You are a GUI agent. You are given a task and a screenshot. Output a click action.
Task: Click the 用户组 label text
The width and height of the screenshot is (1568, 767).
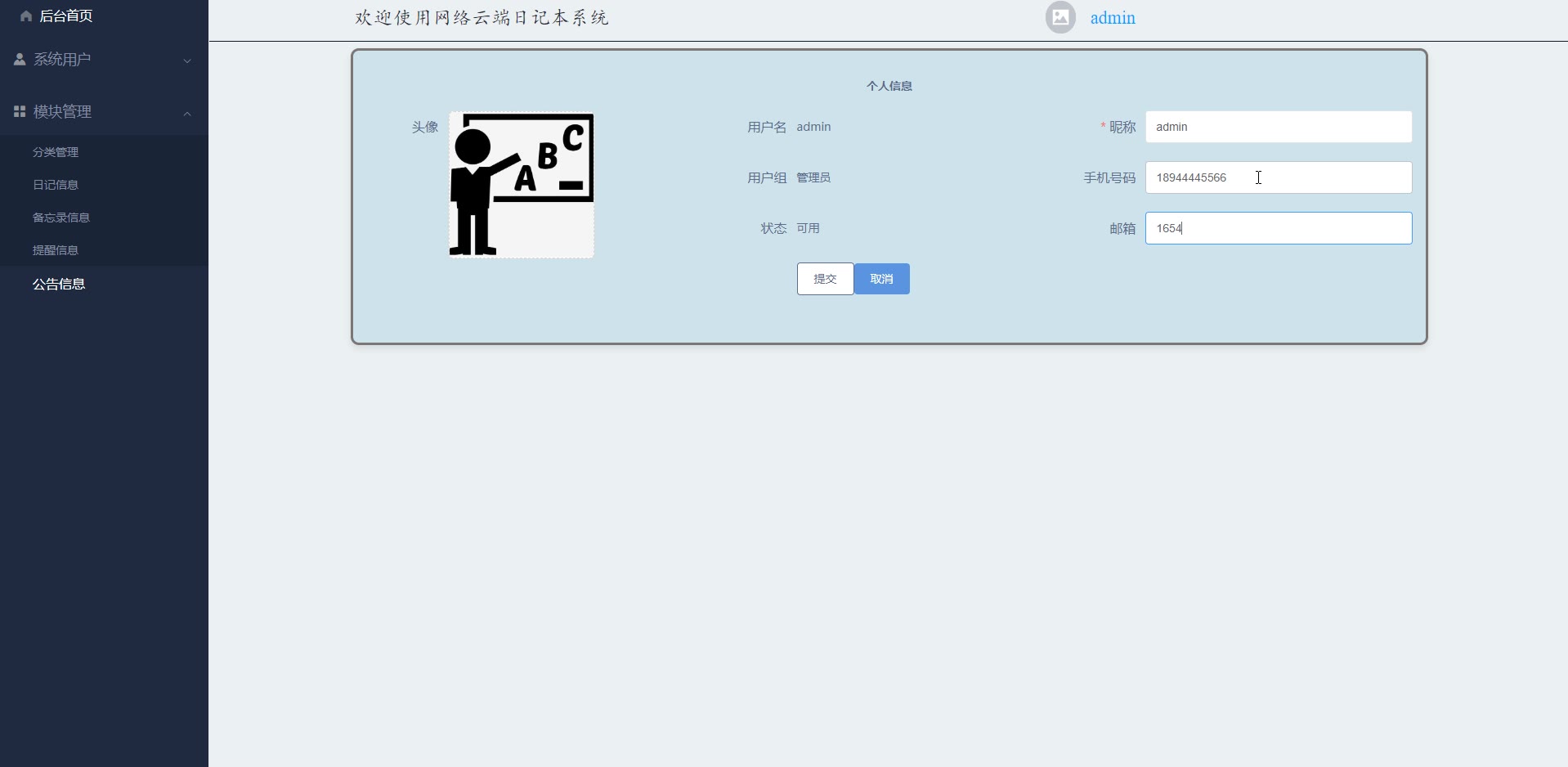767,177
